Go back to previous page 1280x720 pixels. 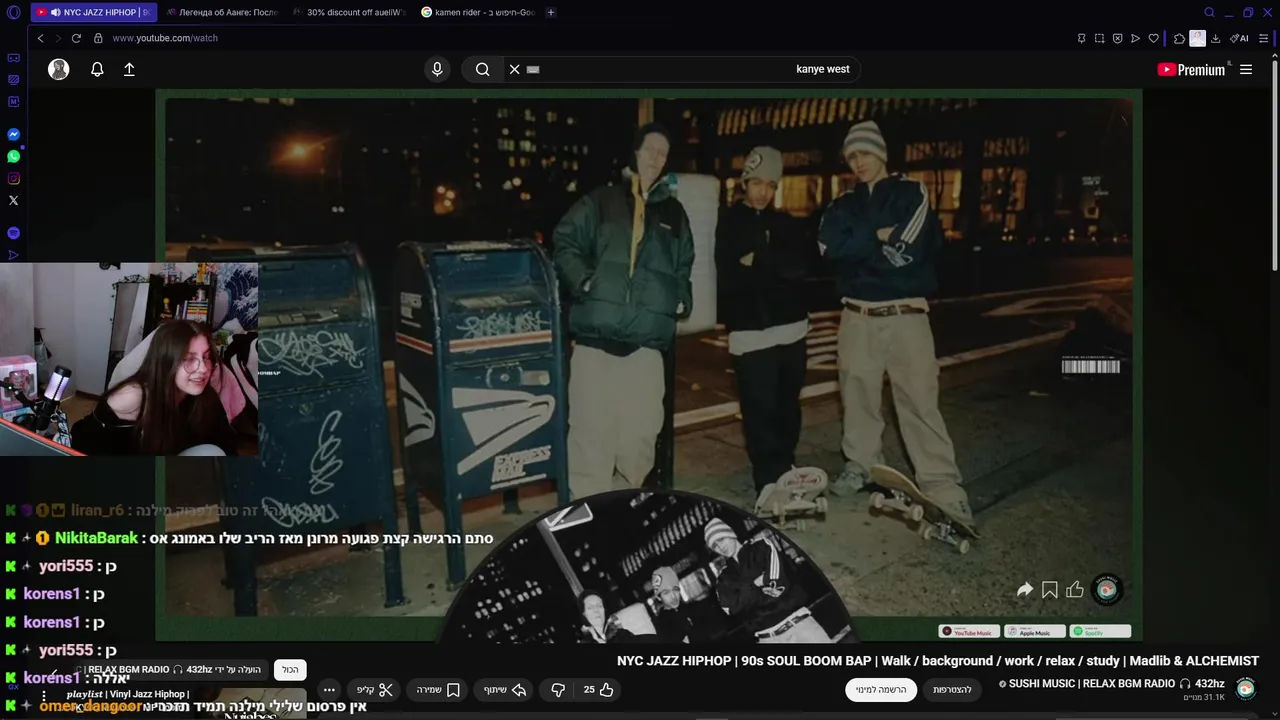coord(40,38)
